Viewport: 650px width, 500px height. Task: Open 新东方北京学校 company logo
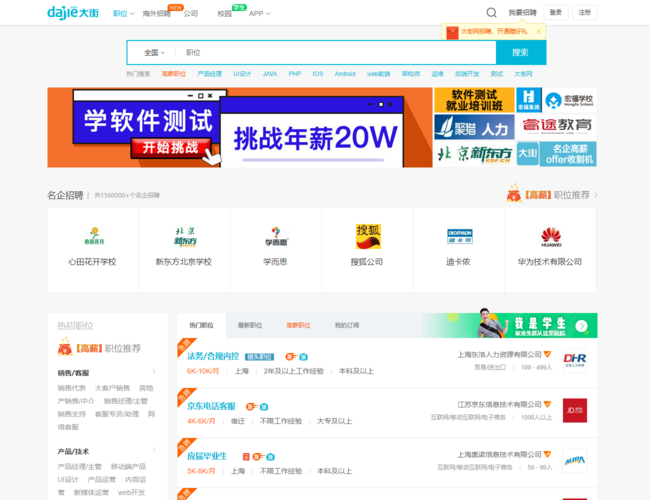(184, 236)
